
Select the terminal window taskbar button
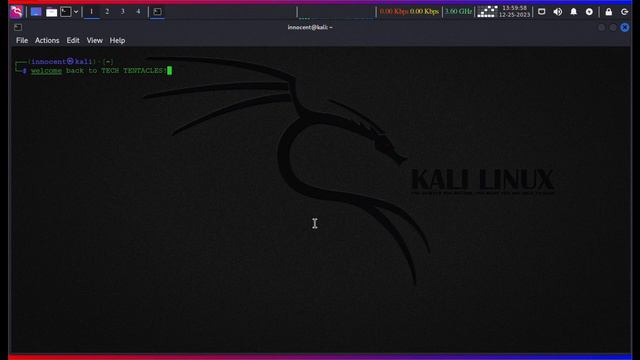coord(157,12)
